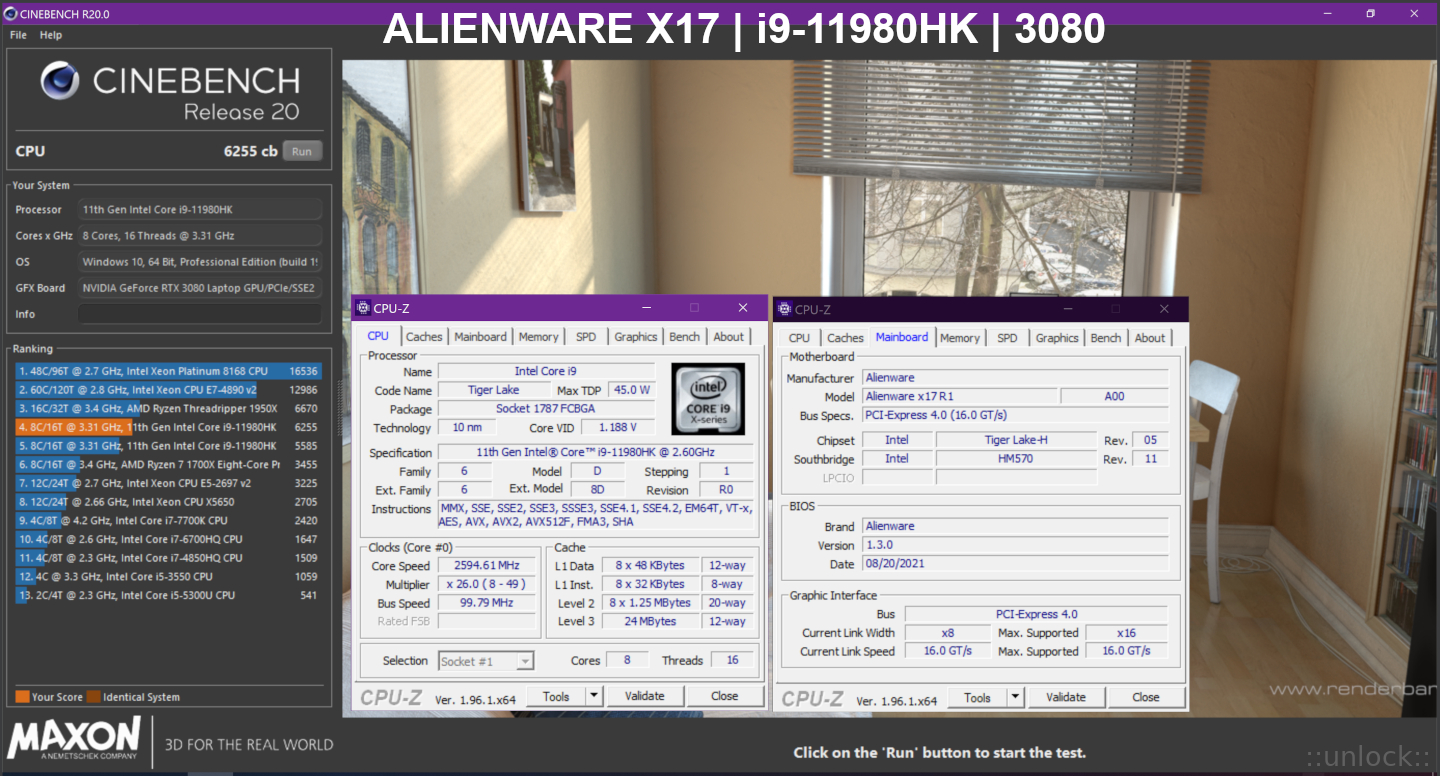Click the Cinebench sphere logo icon
The image size is (1440, 776).
pos(61,81)
